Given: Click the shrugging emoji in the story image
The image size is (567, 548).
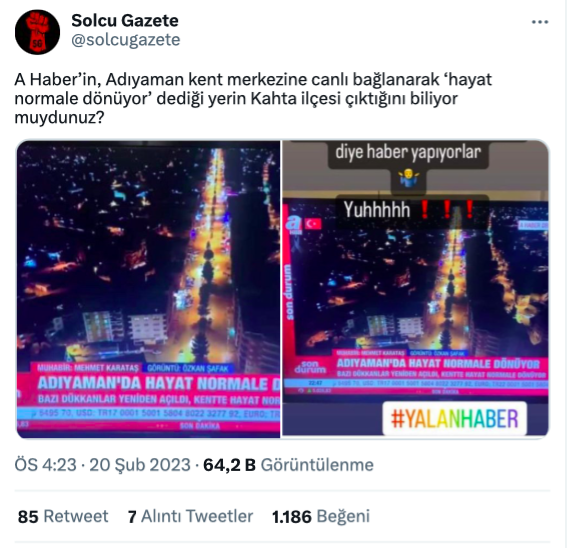Looking at the screenshot, I should pos(408,179).
